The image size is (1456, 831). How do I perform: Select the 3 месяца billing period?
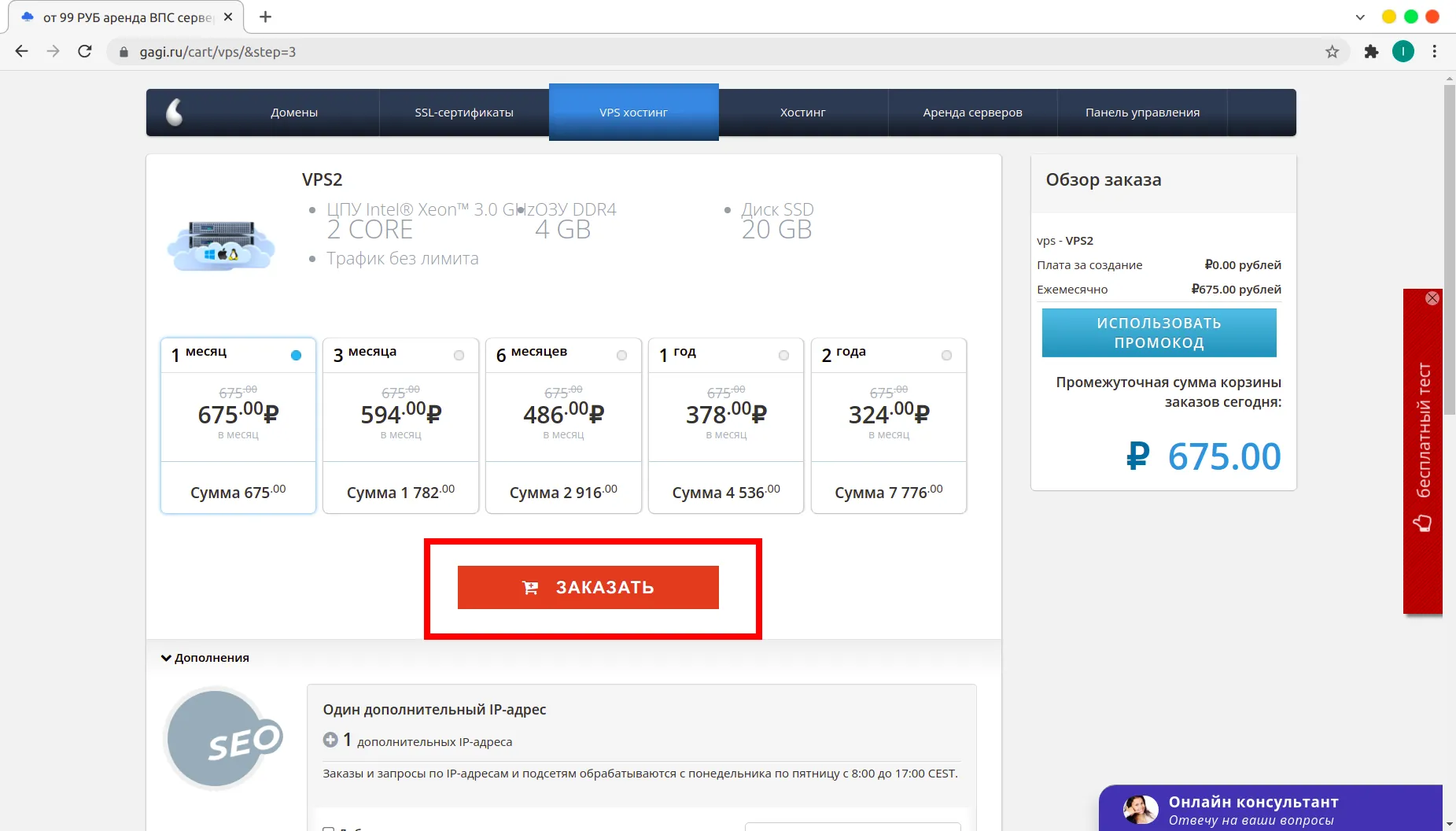point(400,426)
